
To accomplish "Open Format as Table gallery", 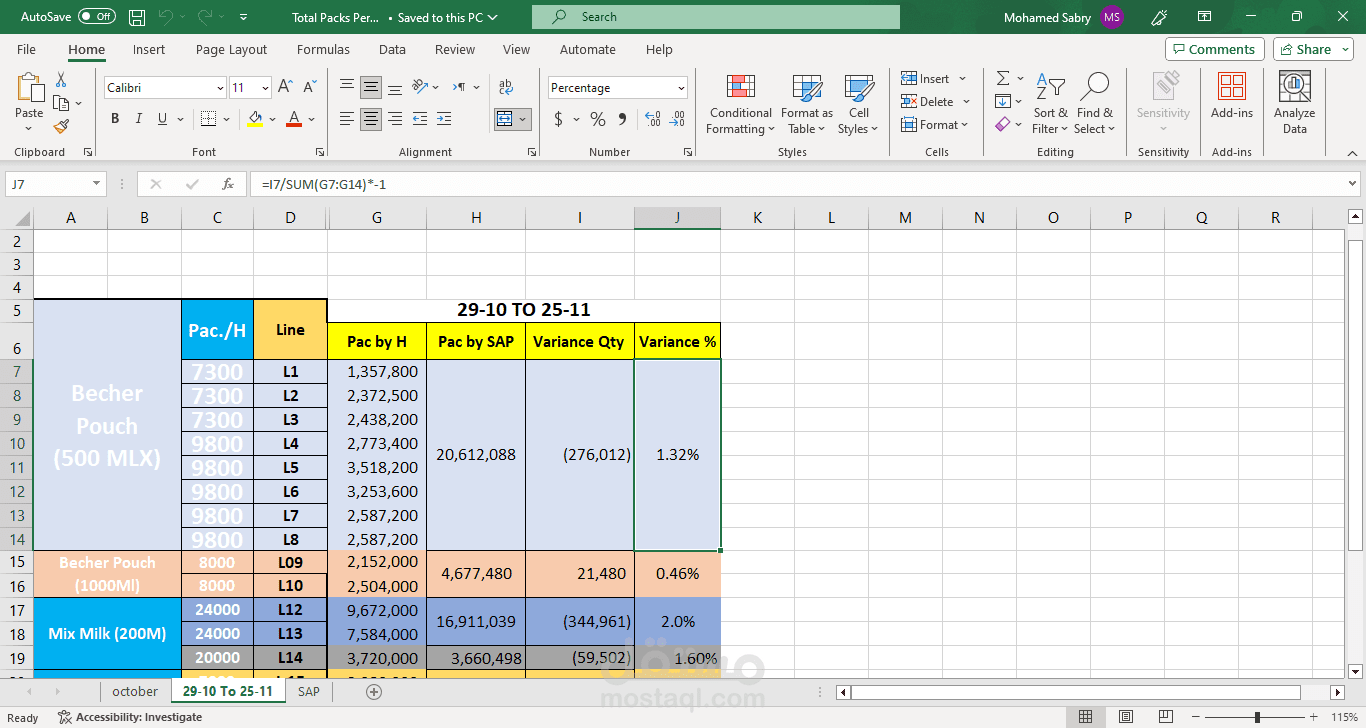I will pos(806,104).
